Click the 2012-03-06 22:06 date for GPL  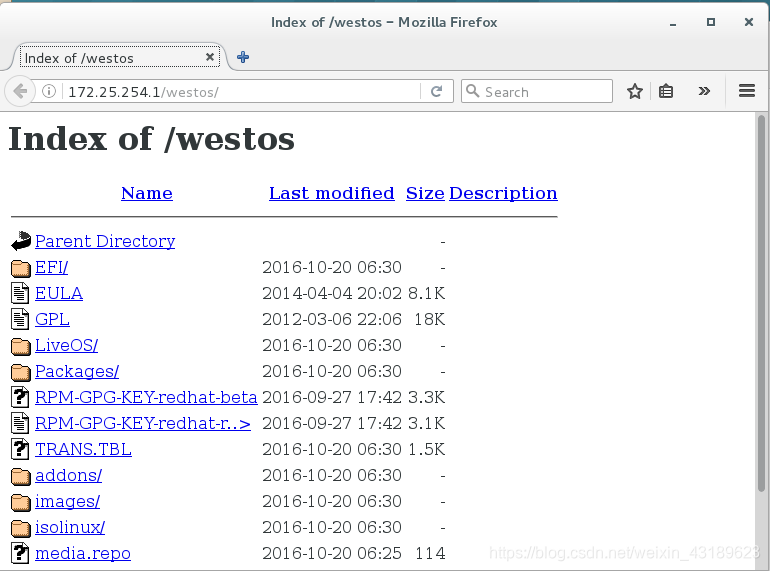pos(331,319)
